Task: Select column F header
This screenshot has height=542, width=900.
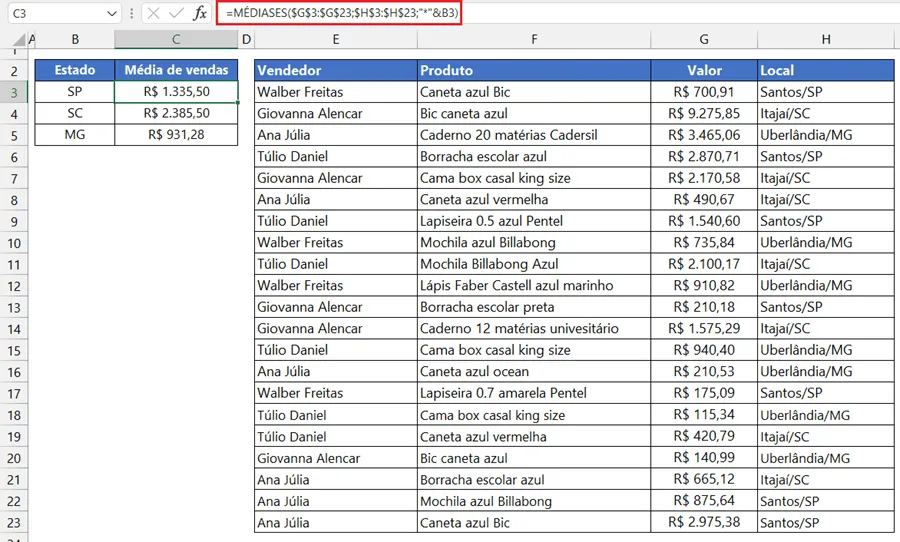Action: click(x=534, y=40)
